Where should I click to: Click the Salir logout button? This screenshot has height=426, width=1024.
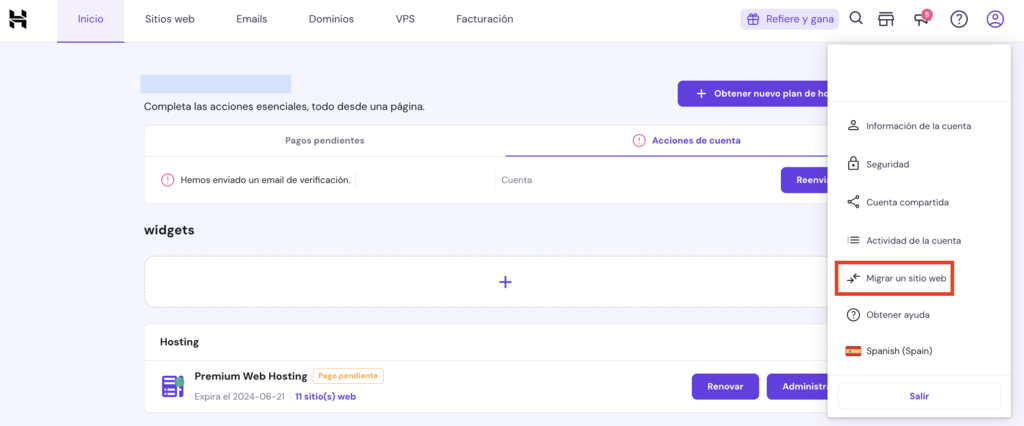pos(918,396)
